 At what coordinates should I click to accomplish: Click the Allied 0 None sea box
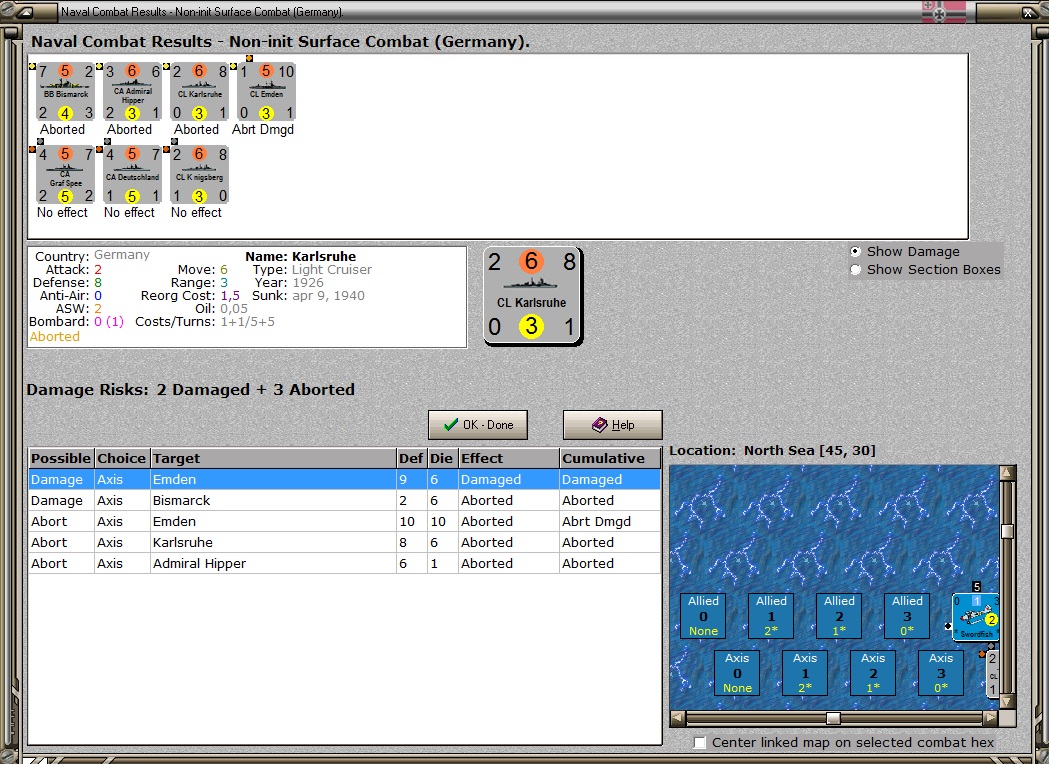click(703, 615)
